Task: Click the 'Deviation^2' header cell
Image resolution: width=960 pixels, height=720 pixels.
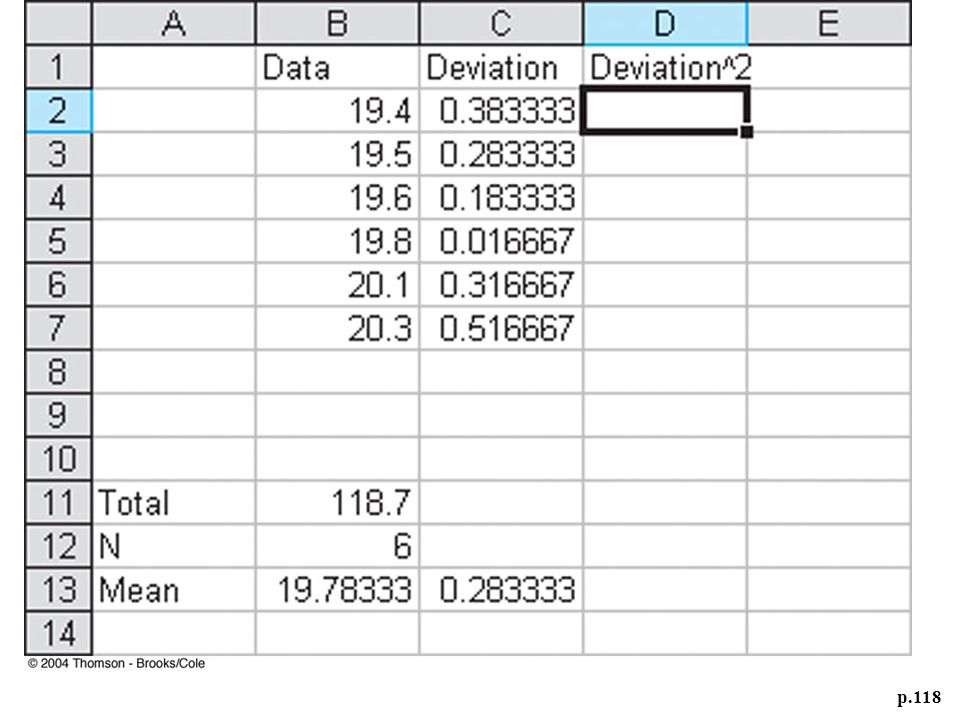Action: (x=666, y=67)
